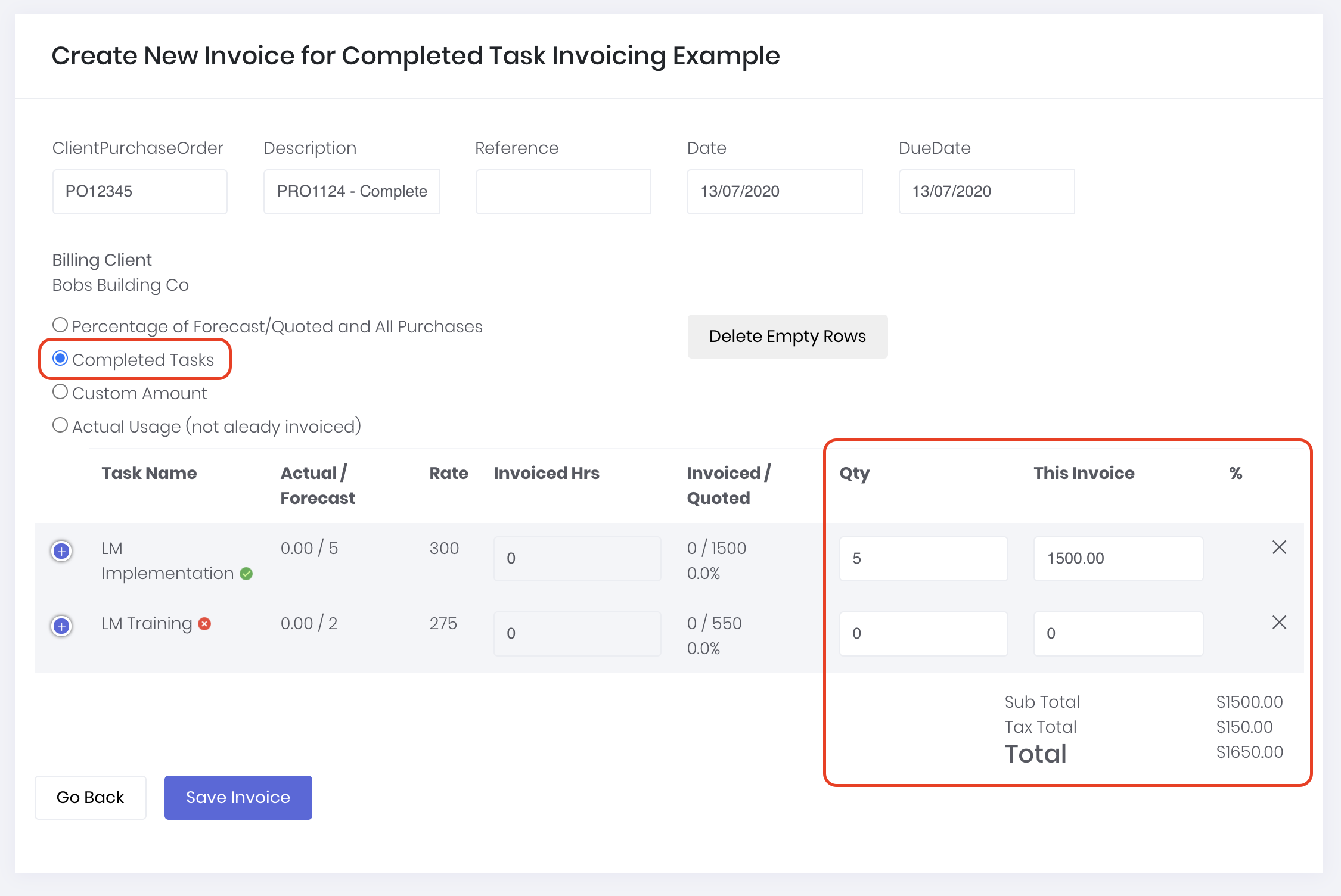Viewport: 1341px width, 896px height.
Task: Click This Invoice amount for LM Training
Action: tap(1117, 633)
